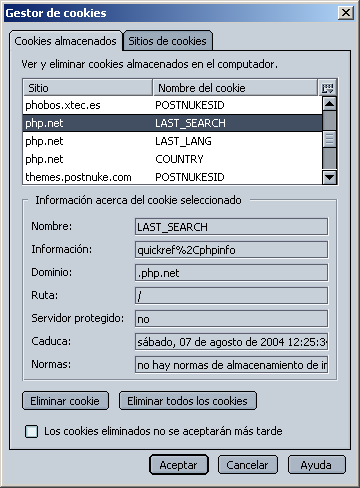
Task: Click the Cancelar button
Action: pos(247,465)
